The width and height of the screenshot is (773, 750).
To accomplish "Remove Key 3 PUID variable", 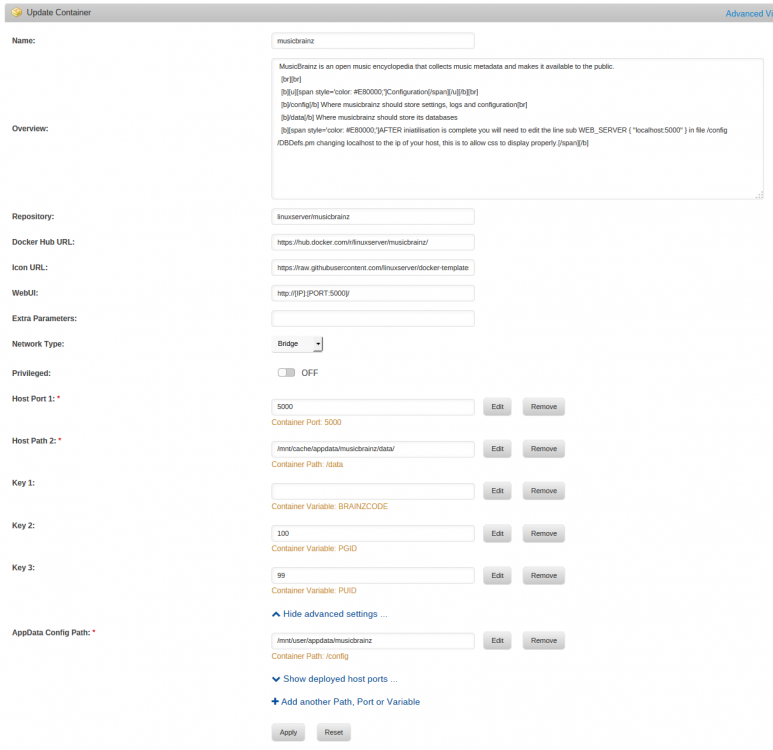I will (544, 575).
